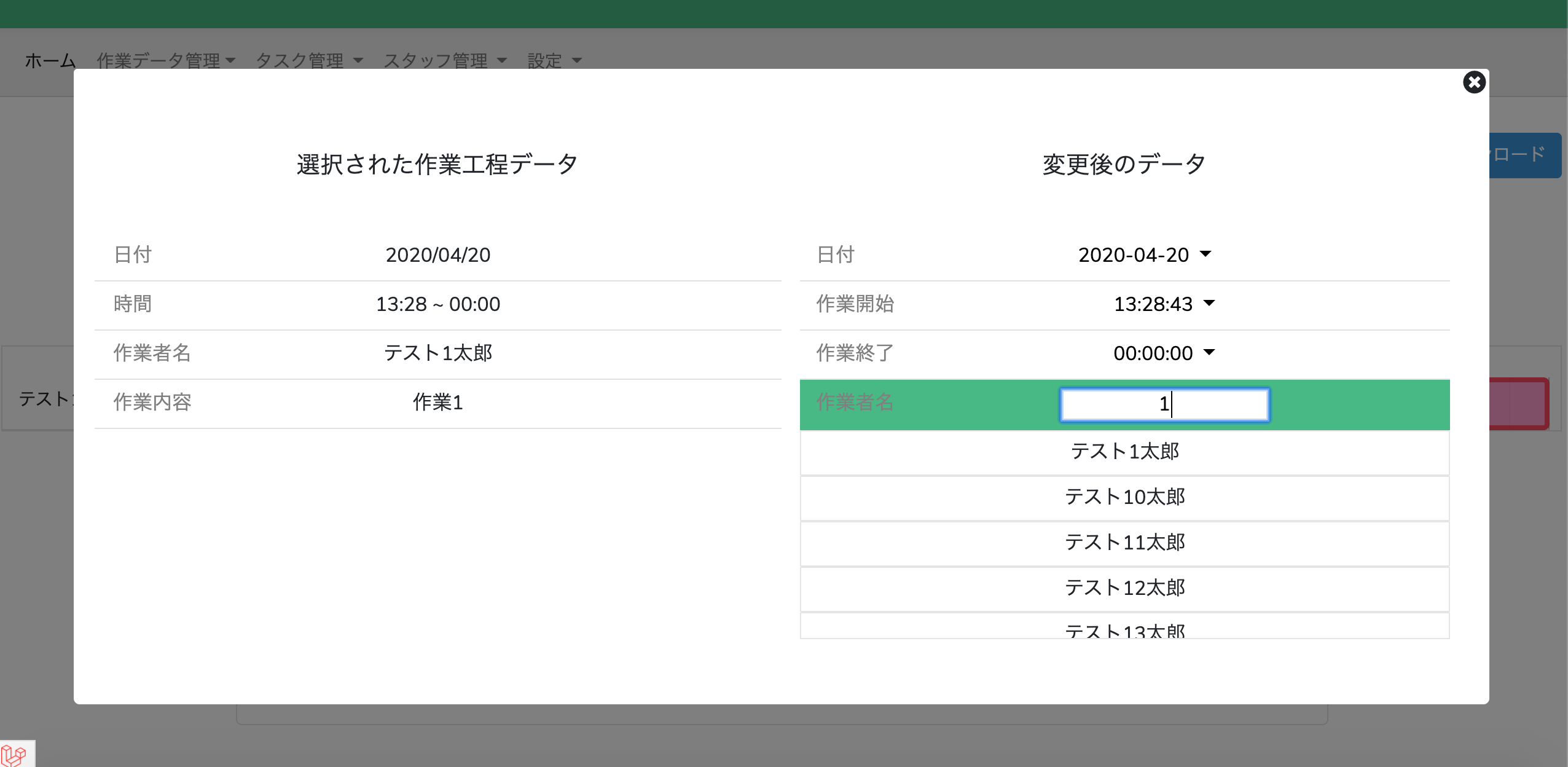Expand the 作業開始 time dropdown showing 13:28:43
The width and height of the screenshot is (1568, 767).
(1164, 304)
